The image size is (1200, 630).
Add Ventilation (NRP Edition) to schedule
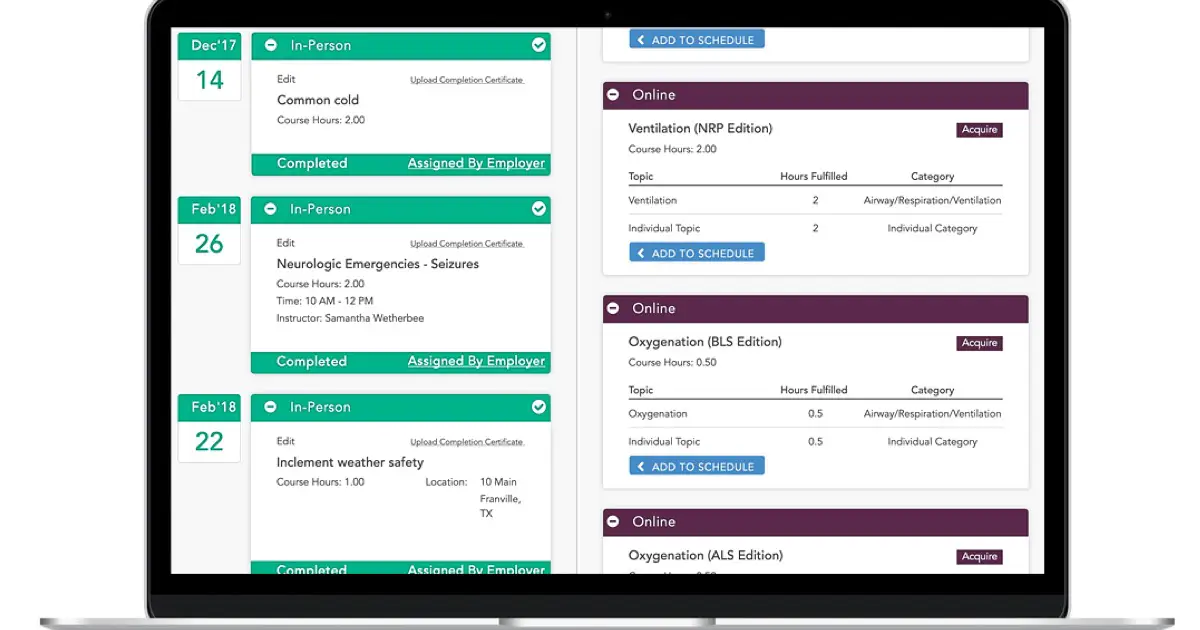[697, 253]
